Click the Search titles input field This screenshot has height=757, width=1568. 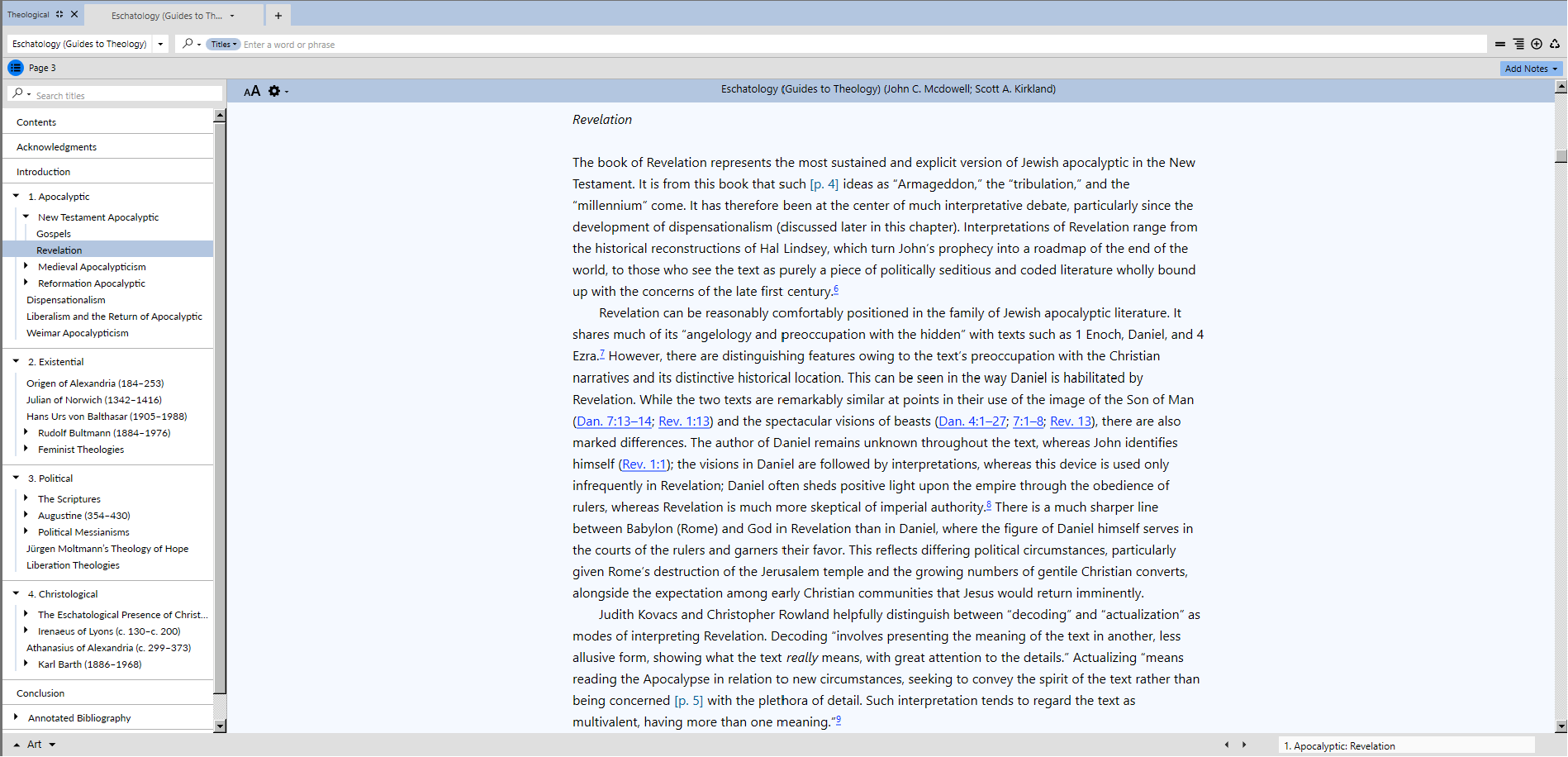click(127, 95)
